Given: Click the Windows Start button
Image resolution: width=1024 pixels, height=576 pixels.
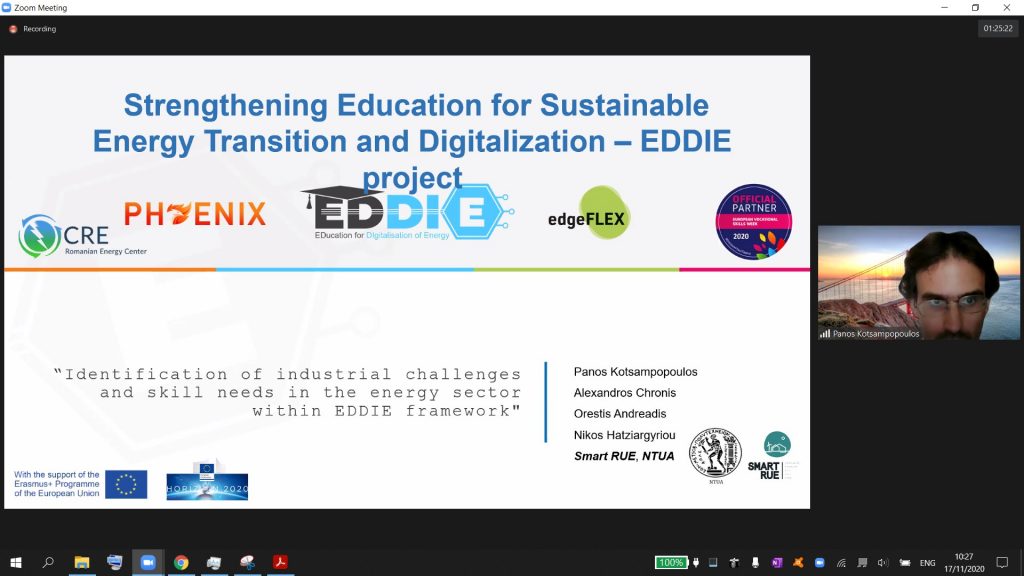Looking at the screenshot, I should 15,563.
